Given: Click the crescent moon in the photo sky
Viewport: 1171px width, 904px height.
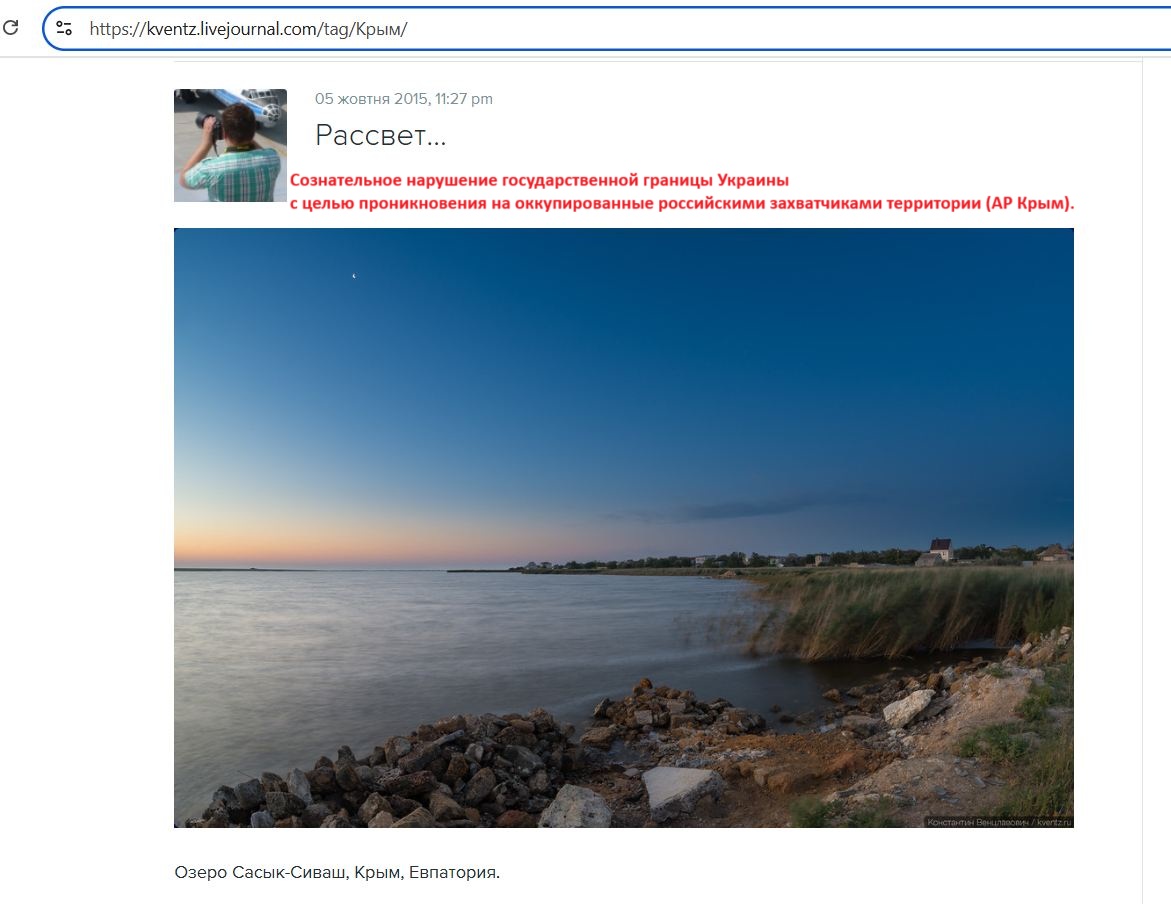Looking at the screenshot, I should coord(354,276).
